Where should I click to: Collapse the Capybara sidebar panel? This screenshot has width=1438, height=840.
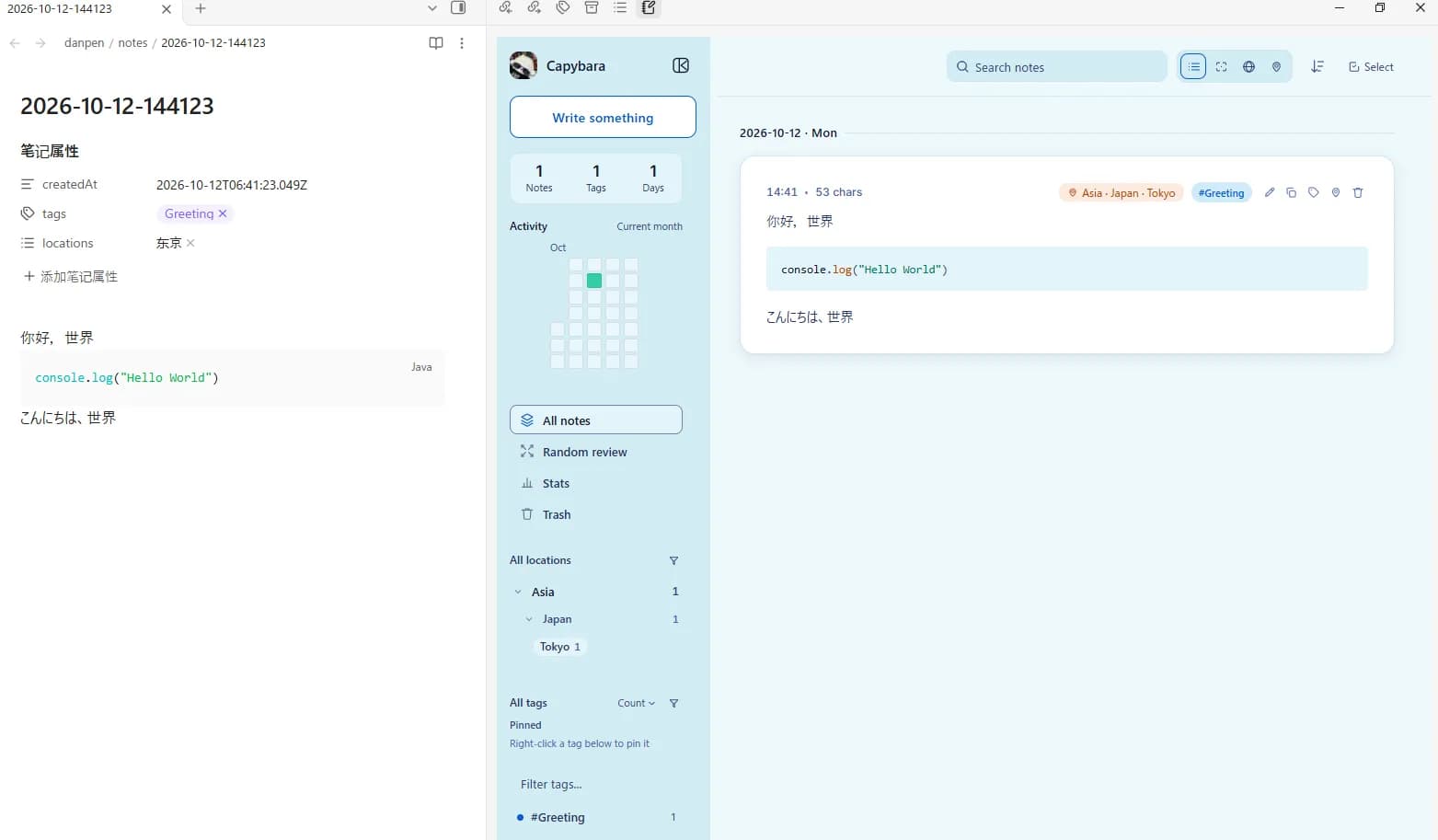pos(681,65)
